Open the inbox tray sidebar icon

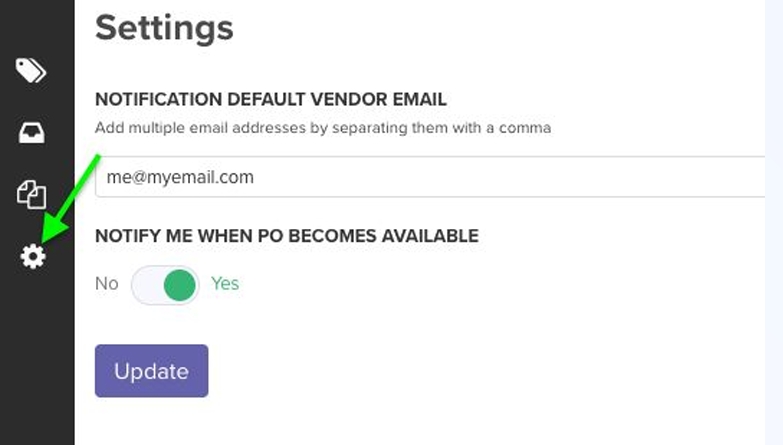(32, 133)
